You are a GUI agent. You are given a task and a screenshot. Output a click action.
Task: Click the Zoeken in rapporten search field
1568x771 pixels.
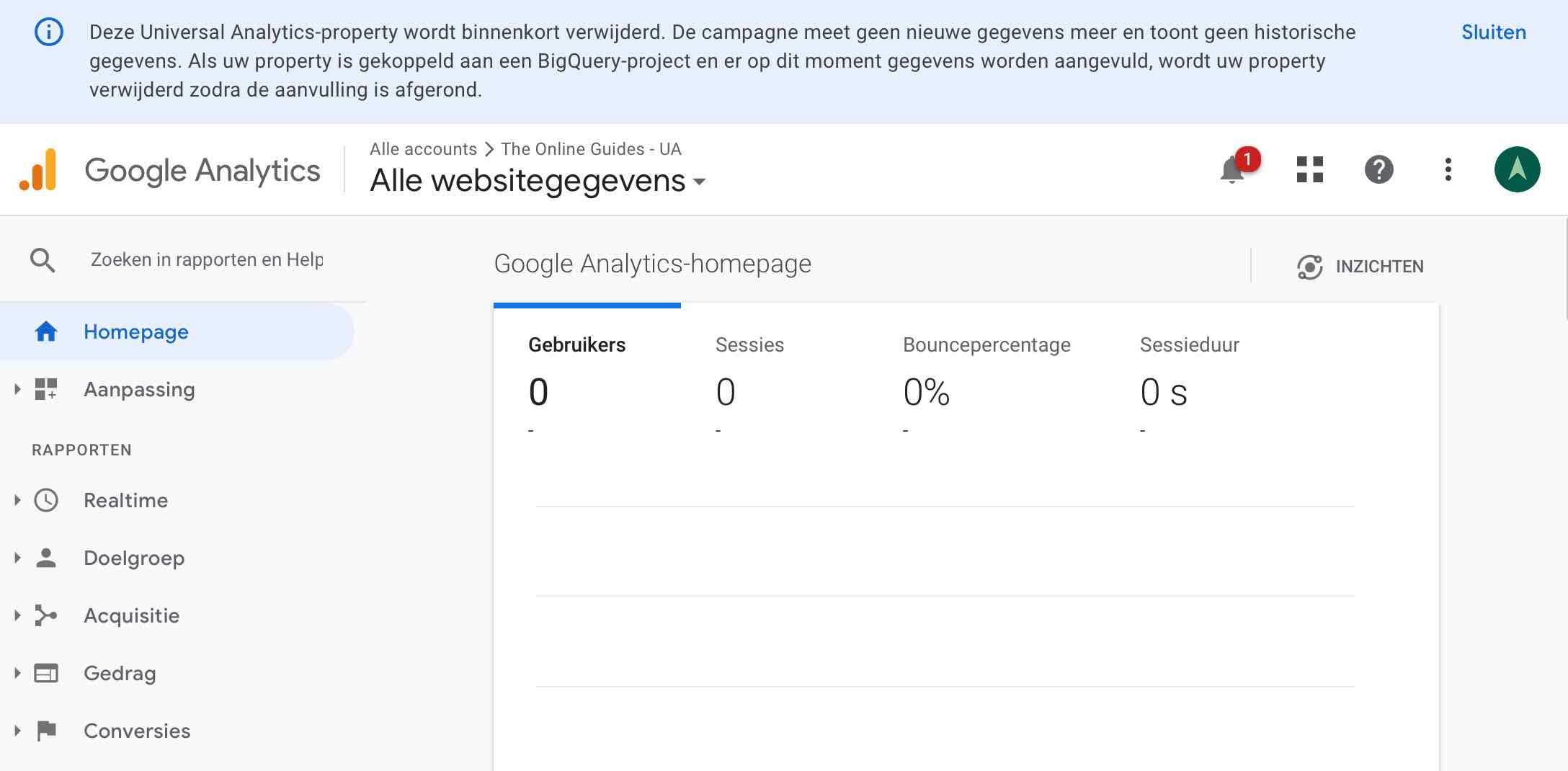click(207, 260)
